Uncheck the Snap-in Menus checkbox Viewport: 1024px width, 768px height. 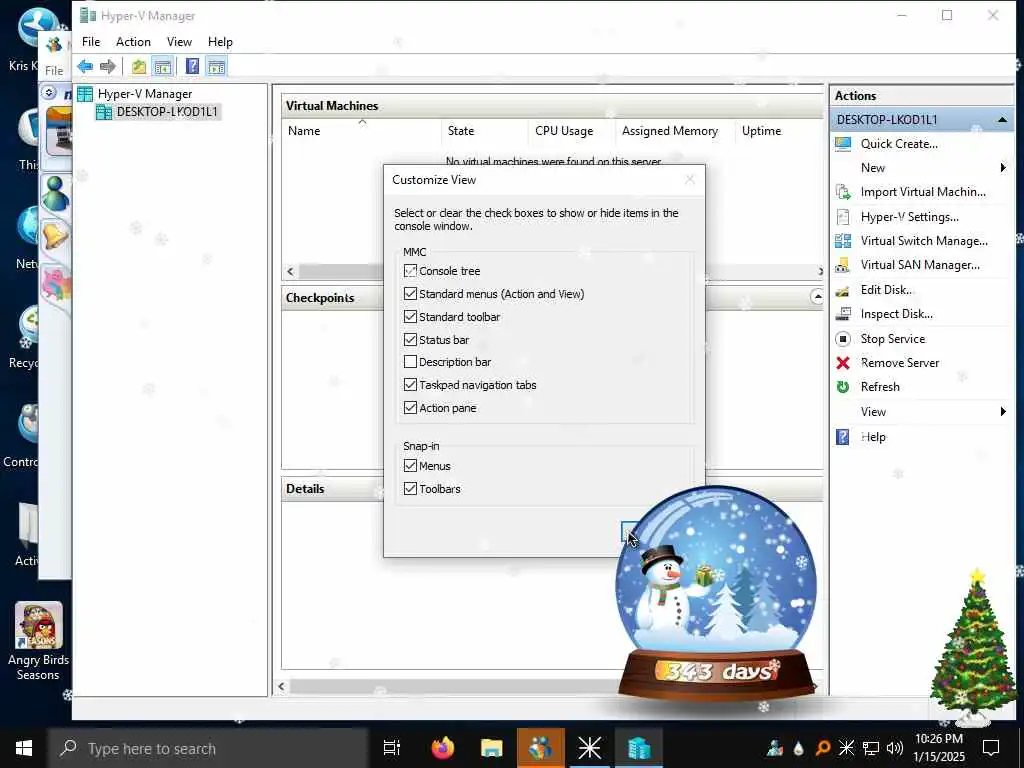tap(410, 466)
